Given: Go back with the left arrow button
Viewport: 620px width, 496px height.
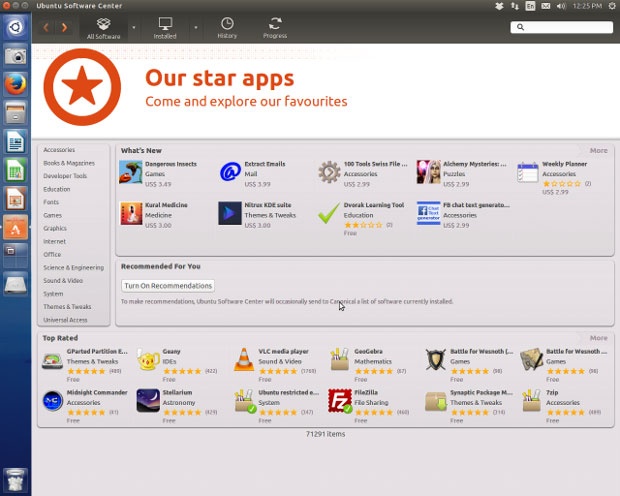Looking at the screenshot, I should click(46, 27).
